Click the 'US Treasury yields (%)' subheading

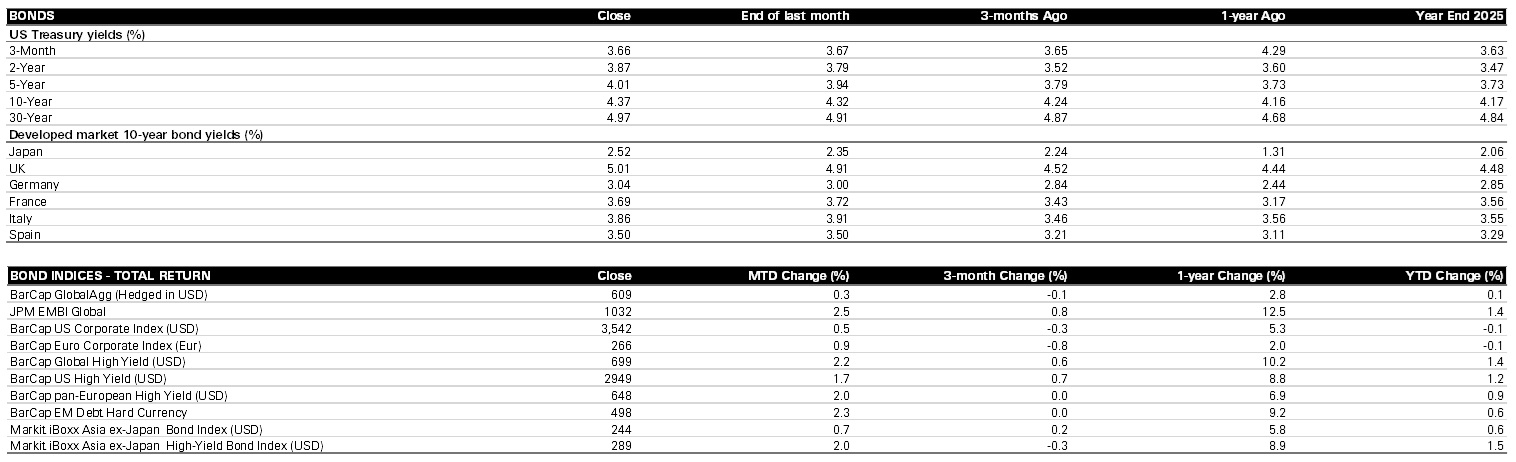tap(75, 34)
